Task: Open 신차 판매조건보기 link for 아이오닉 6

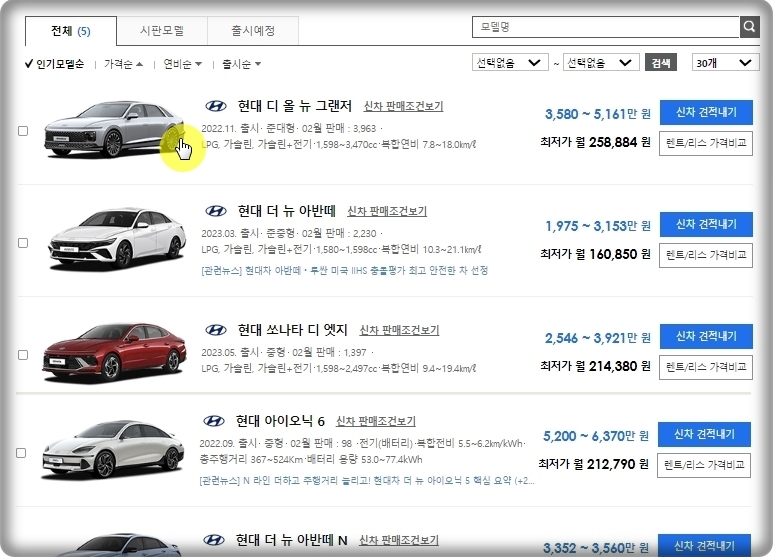Action: coord(376,421)
